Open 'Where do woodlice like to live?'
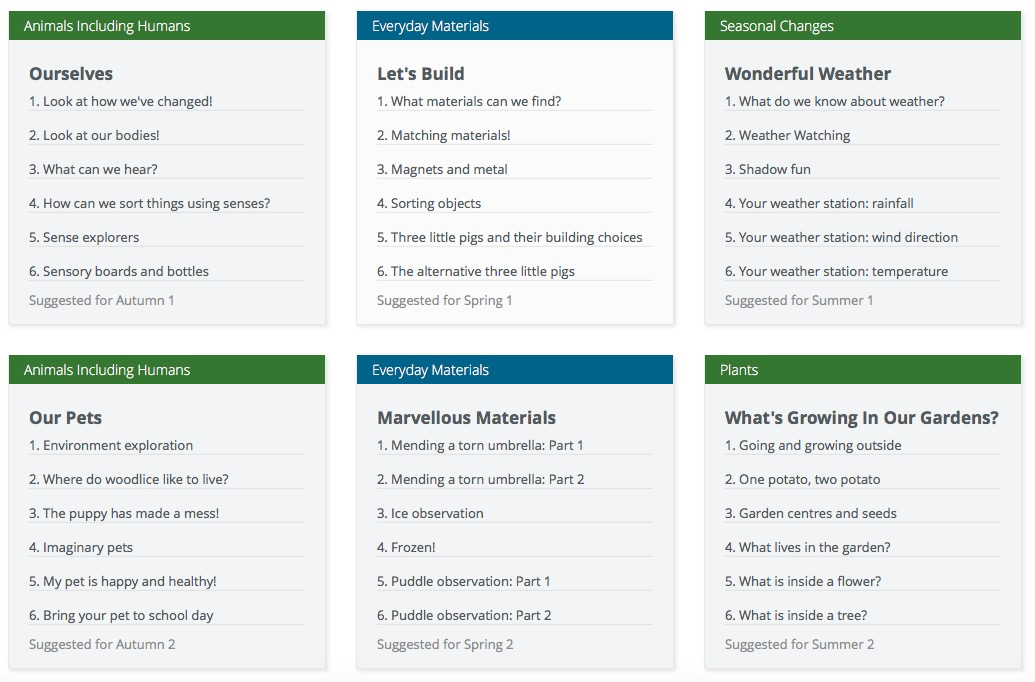The width and height of the screenshot is (1035, 682). pyautogui.click(x=129, y=479)
